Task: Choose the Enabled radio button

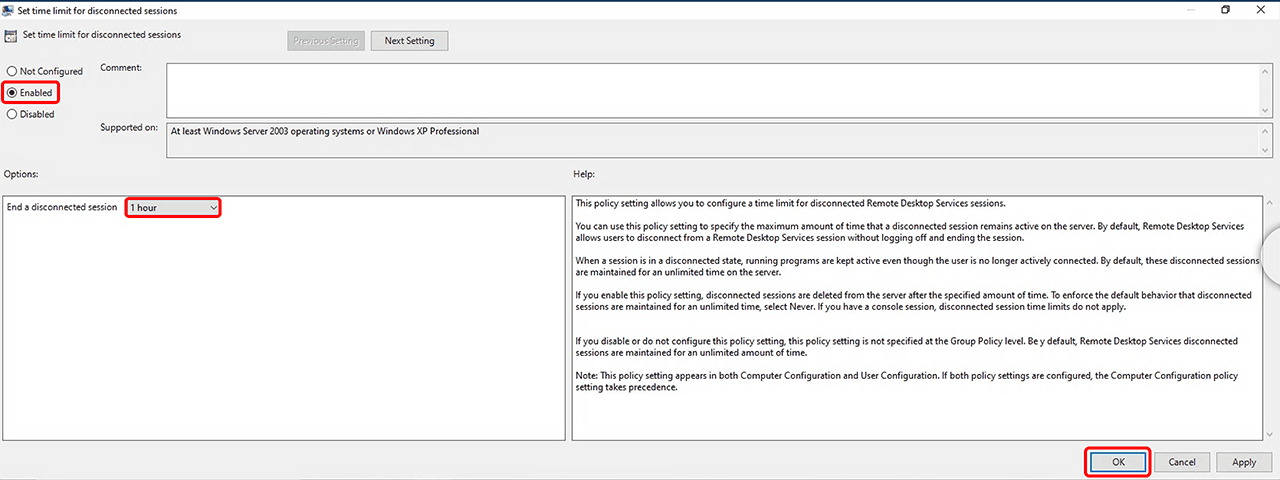Action: [x=12, y=93]
